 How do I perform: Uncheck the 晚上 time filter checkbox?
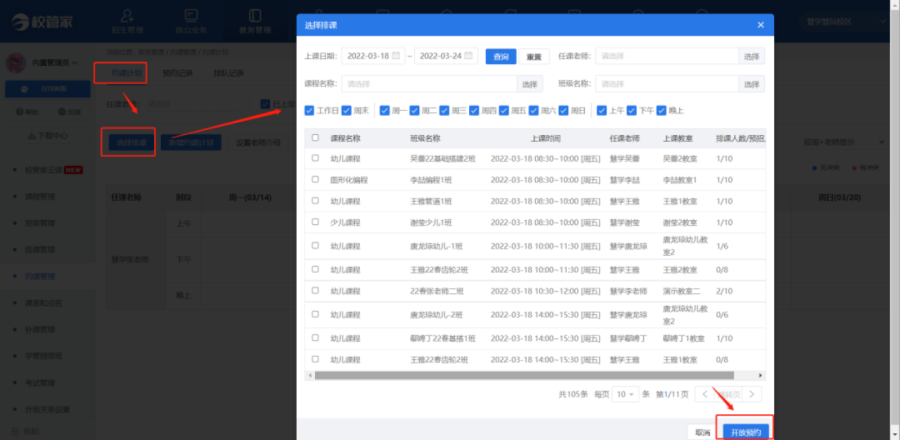pyautogui.click(x=661, y=110)
